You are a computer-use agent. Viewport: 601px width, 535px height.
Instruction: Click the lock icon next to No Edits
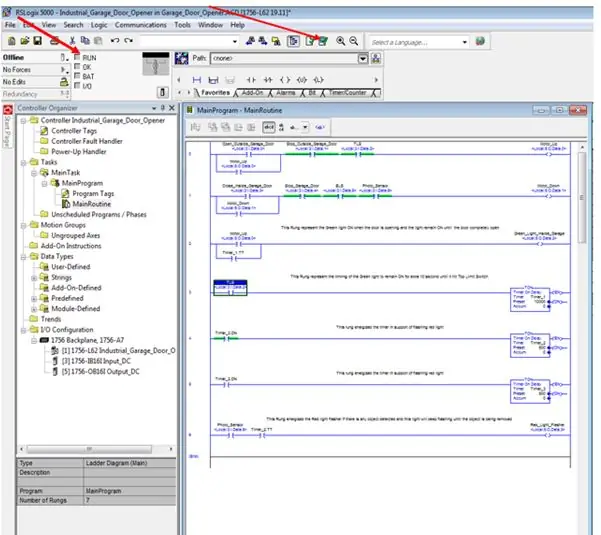(x=64, y=82)
